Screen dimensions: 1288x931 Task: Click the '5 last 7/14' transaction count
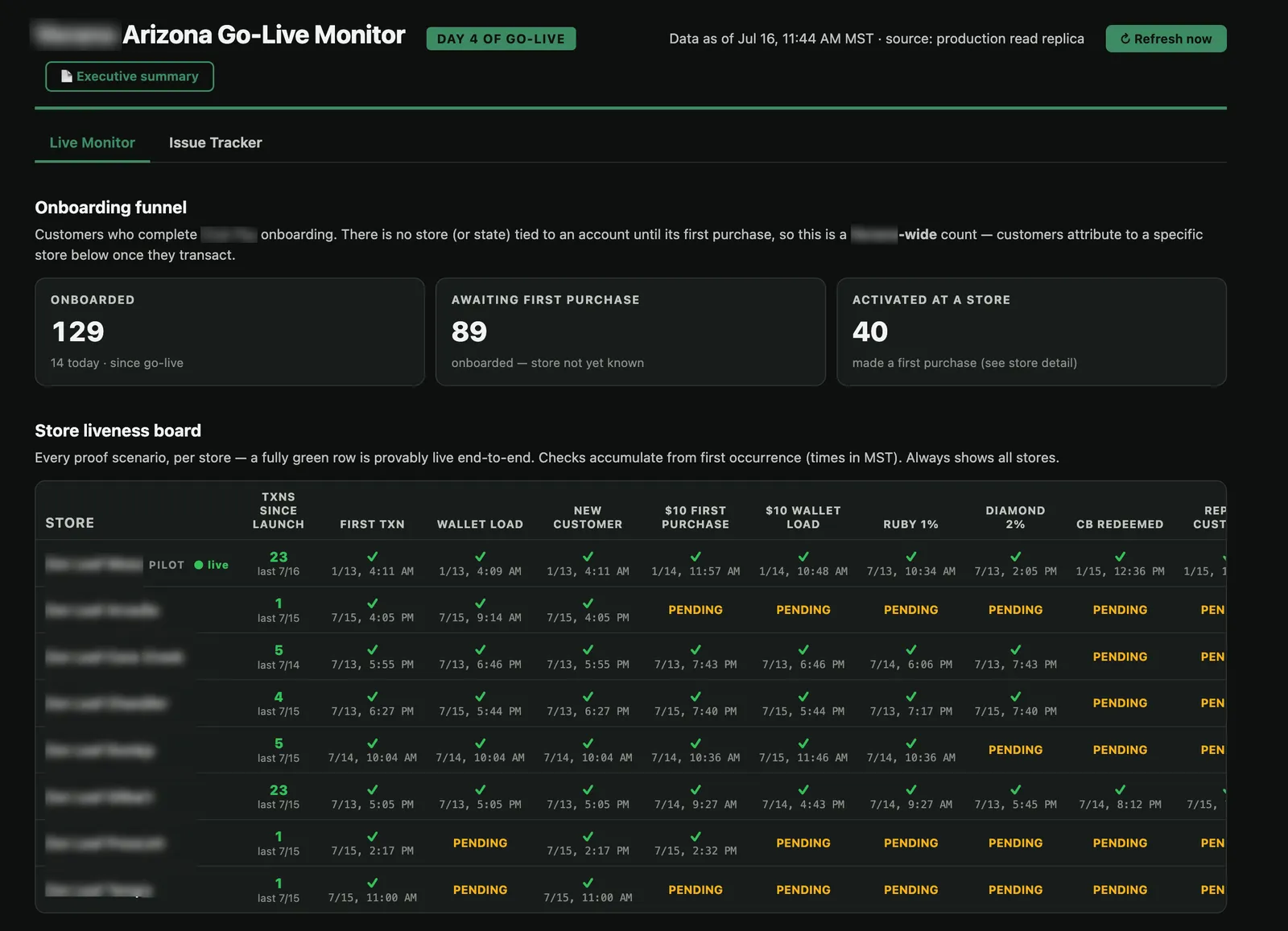tap(279, 657)
